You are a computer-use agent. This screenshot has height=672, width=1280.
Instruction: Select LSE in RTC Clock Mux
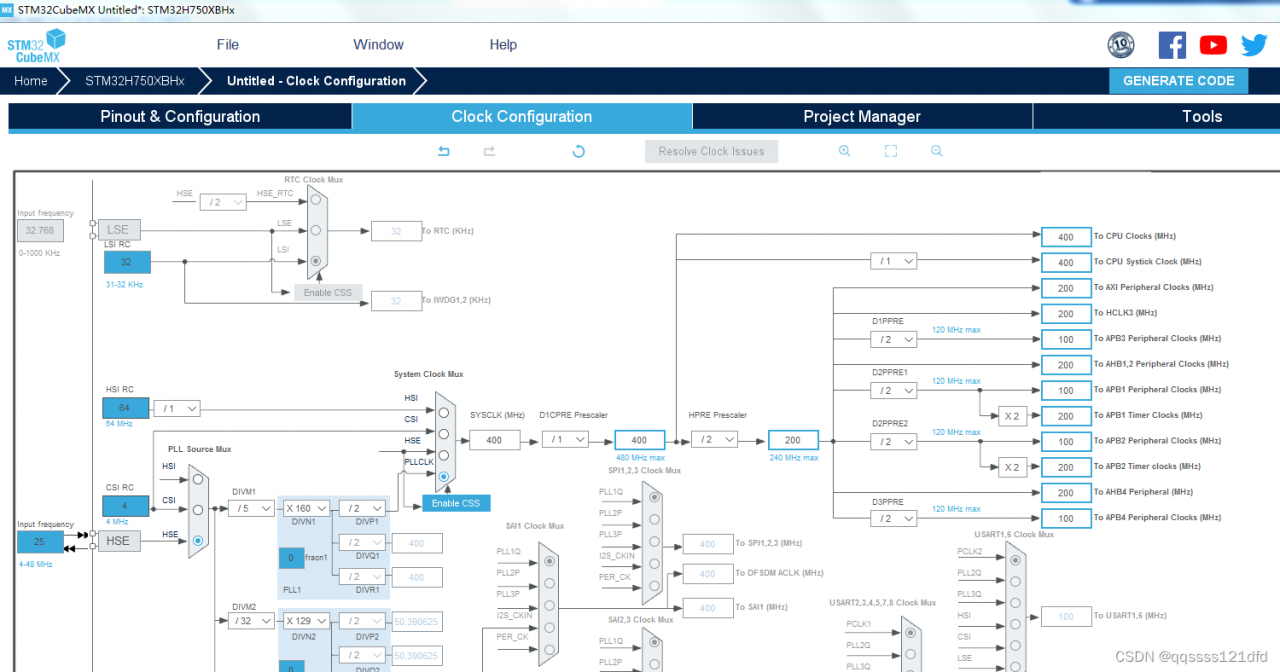(316, 230)
